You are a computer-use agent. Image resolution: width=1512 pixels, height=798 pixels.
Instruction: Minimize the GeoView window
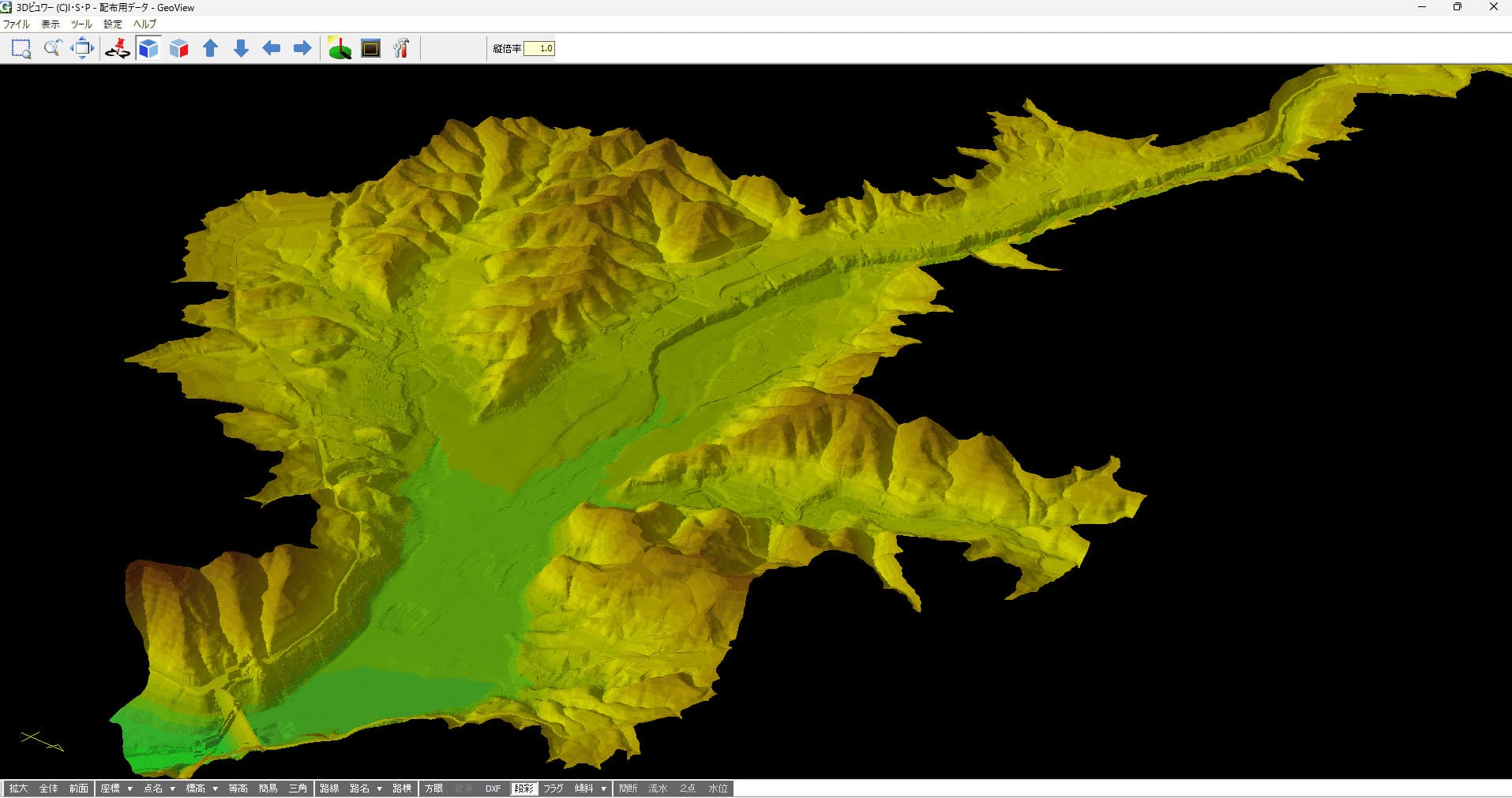[1422, 7]
